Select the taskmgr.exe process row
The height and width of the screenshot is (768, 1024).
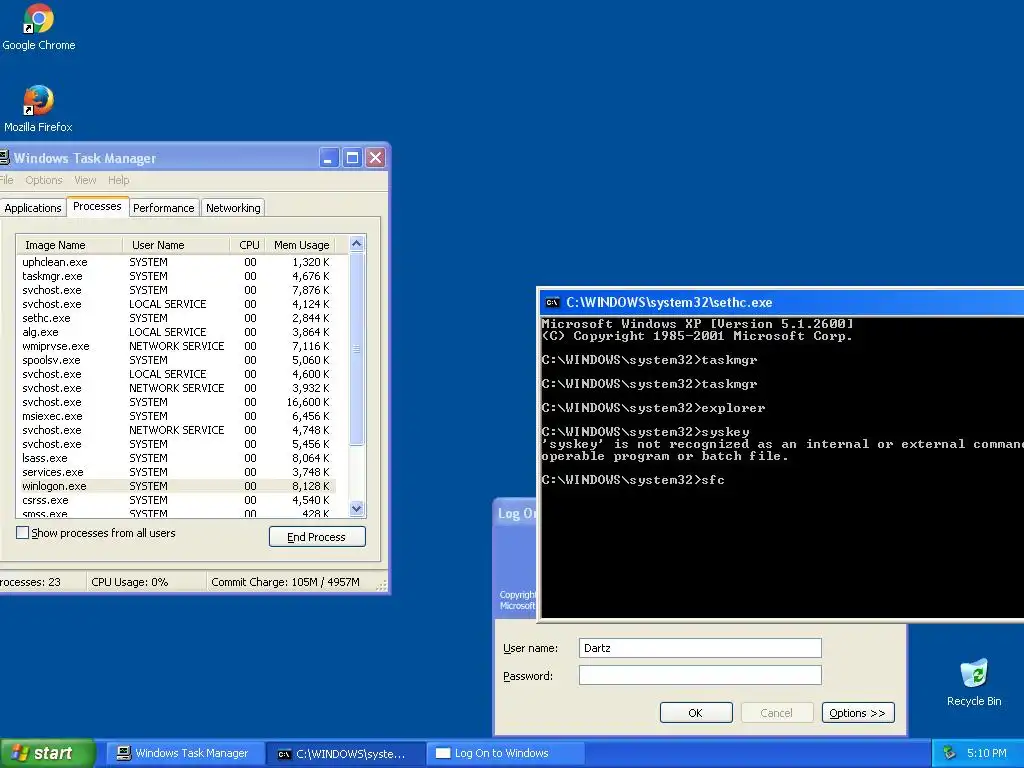coord(176,276)
